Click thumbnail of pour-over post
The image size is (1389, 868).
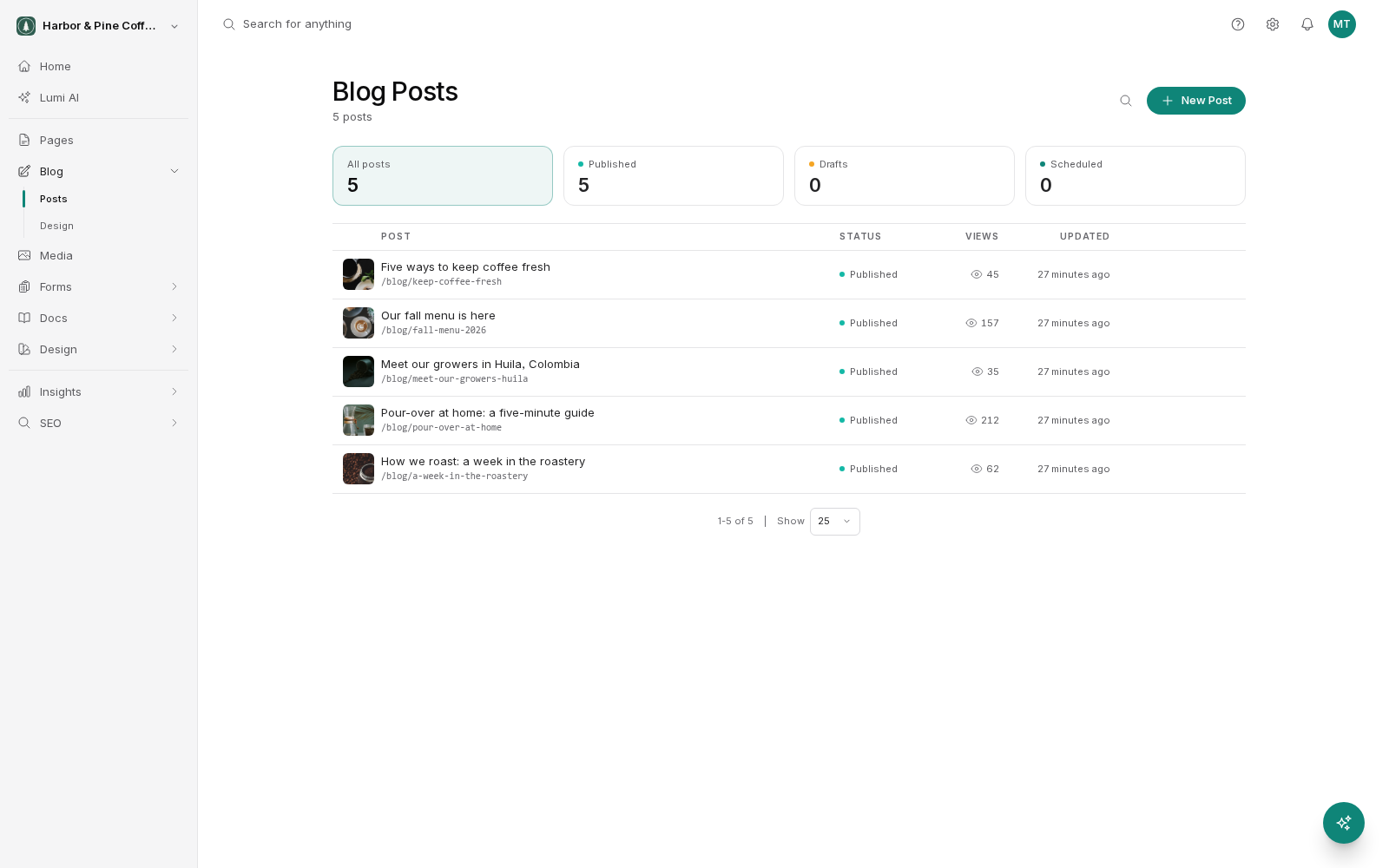point(359,420)
